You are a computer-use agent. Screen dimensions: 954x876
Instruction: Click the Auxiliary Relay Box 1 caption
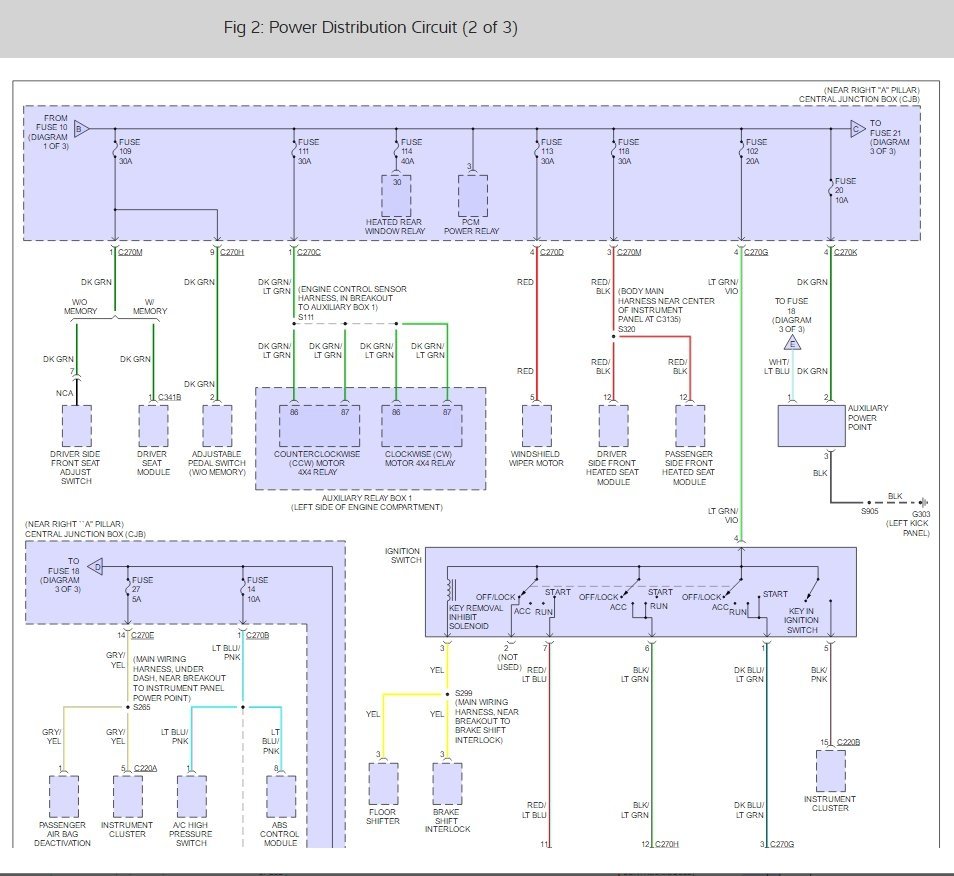pos(367,502)
